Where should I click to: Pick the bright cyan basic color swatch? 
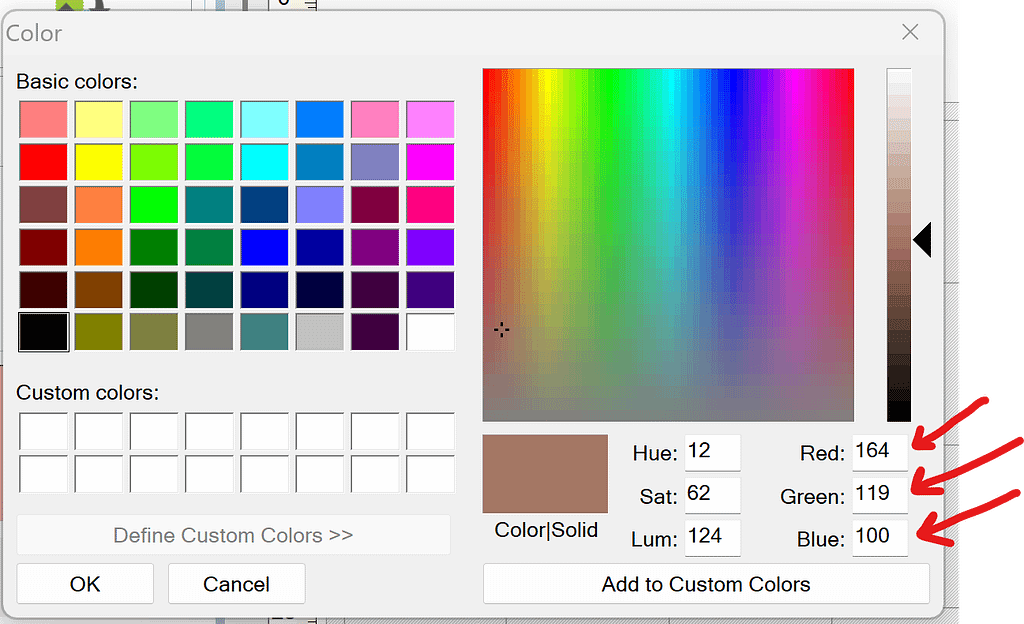(x=264, y=162)
